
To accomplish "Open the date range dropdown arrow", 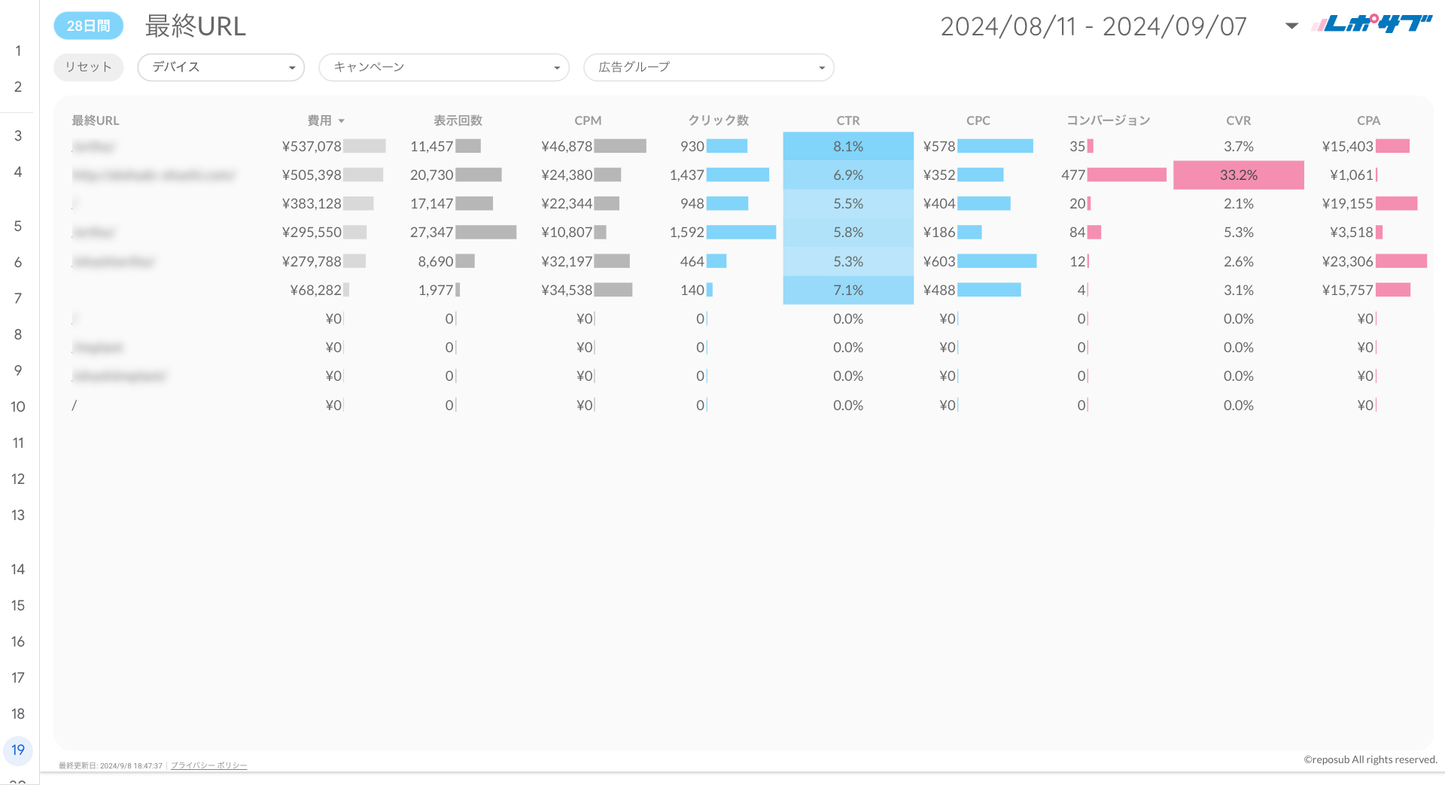I will [1291, 26].
